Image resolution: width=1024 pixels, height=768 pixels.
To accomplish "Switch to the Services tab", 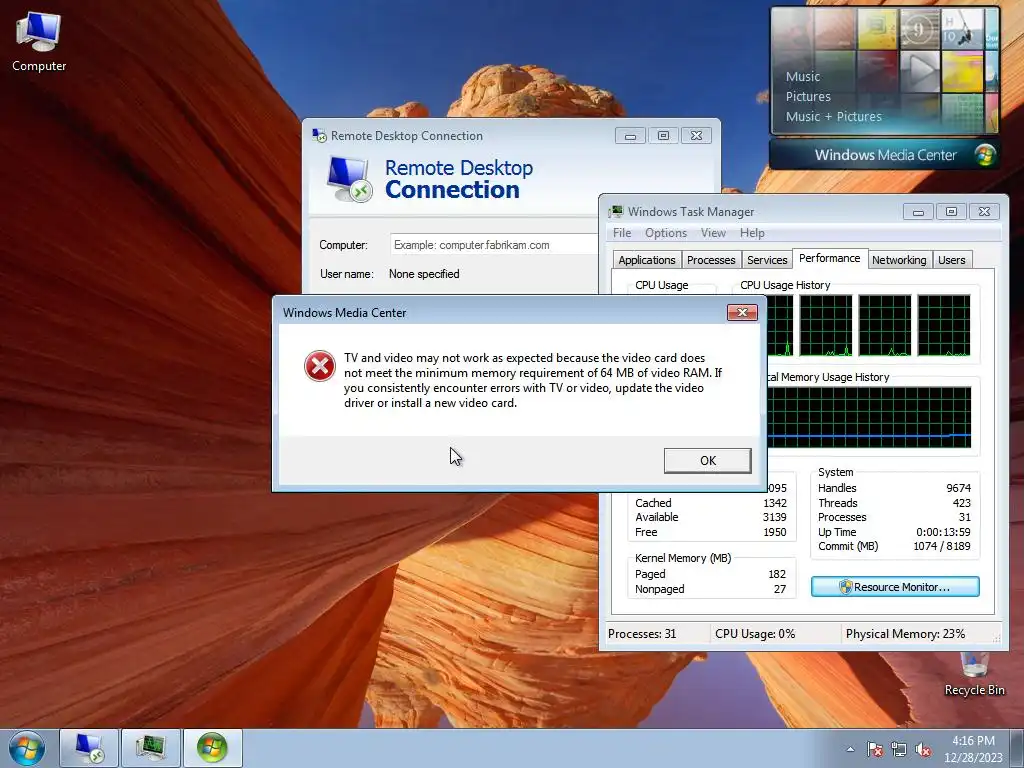I will coord(767,260).
